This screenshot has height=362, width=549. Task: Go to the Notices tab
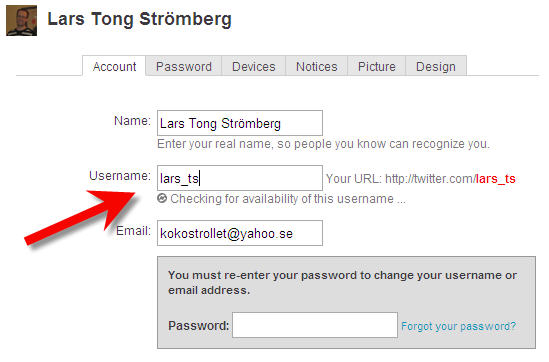(317, 66)
